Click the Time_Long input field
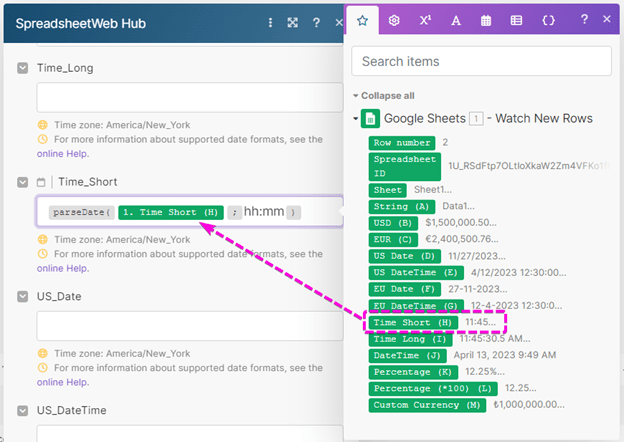Image resolution: width=624 pixels, height=442 pixels. 190,97
